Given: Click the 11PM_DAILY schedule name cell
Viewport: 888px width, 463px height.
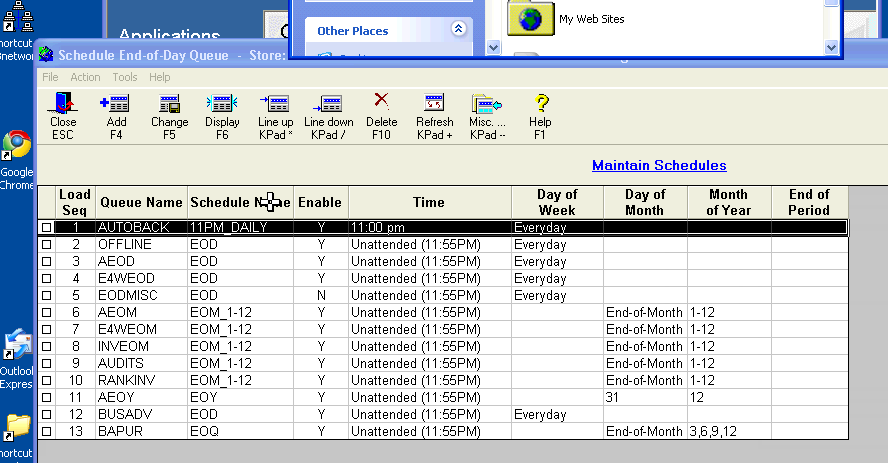Looking at the screenshot, I should 240,228.
